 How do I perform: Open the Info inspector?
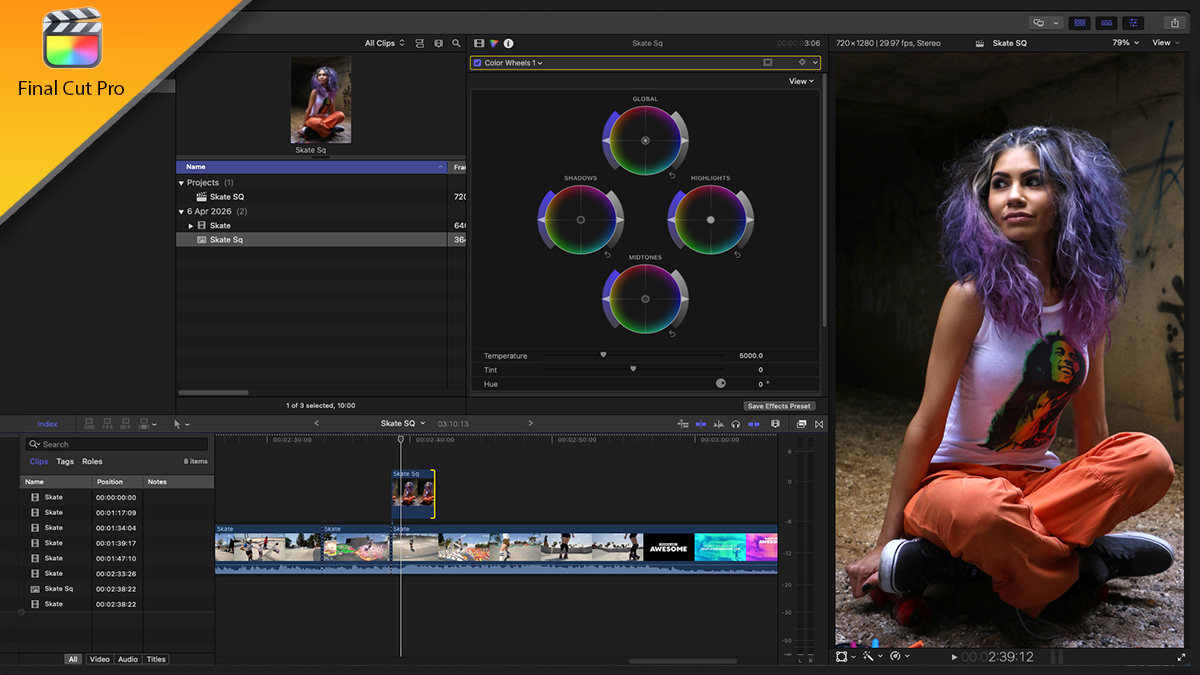tap(508, 43)
